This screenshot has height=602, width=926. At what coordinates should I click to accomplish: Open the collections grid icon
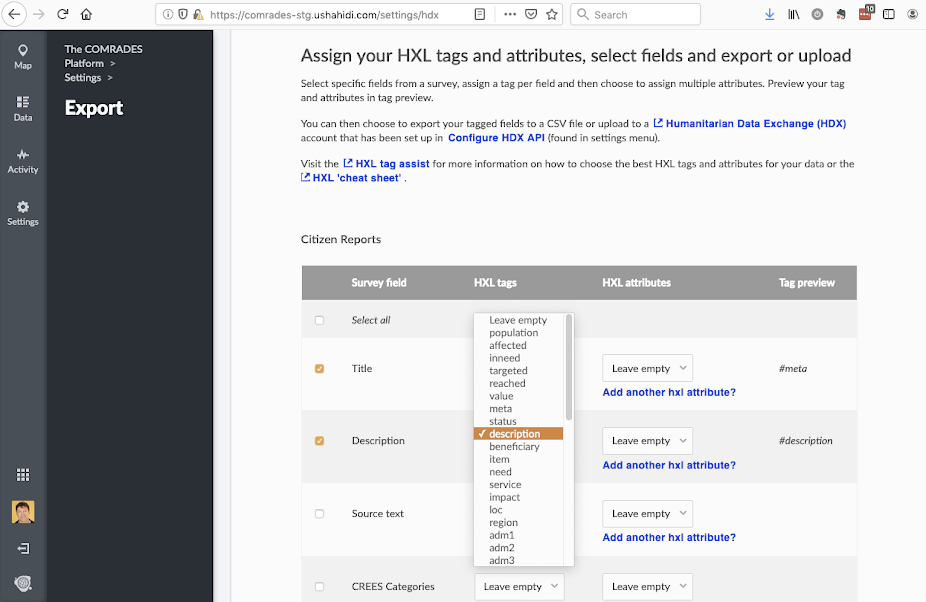(23, 475)
